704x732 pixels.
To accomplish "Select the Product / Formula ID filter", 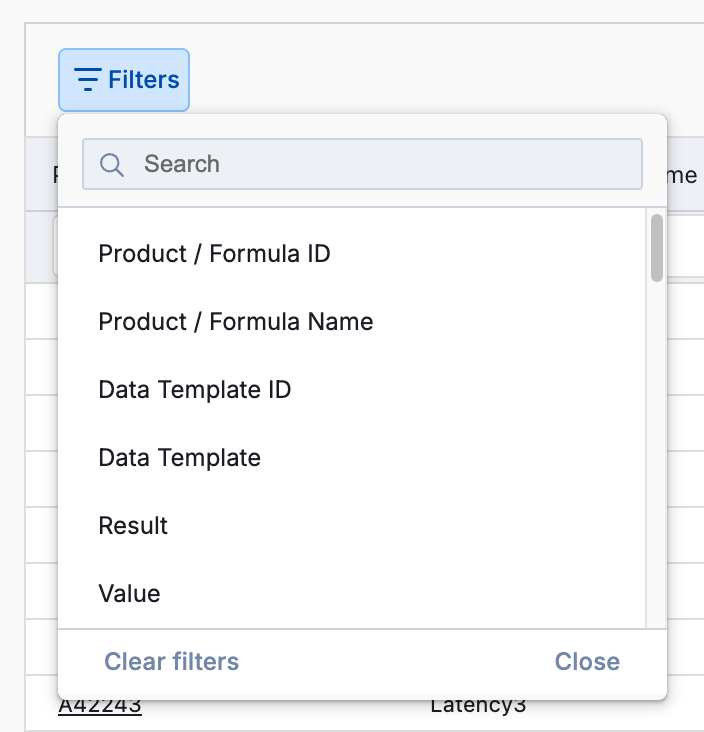I will coord(214,254).
